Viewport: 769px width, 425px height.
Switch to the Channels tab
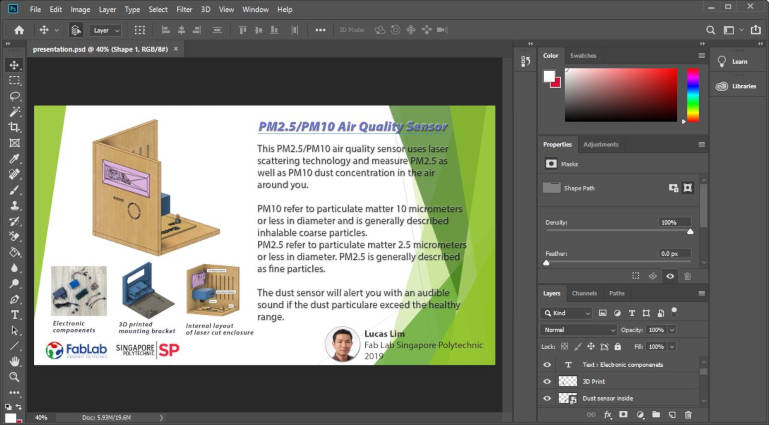pos(583,293)
